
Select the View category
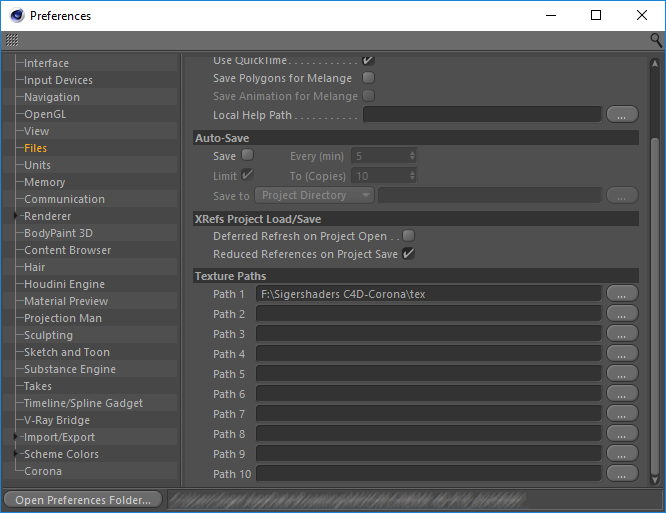[37, 131]
